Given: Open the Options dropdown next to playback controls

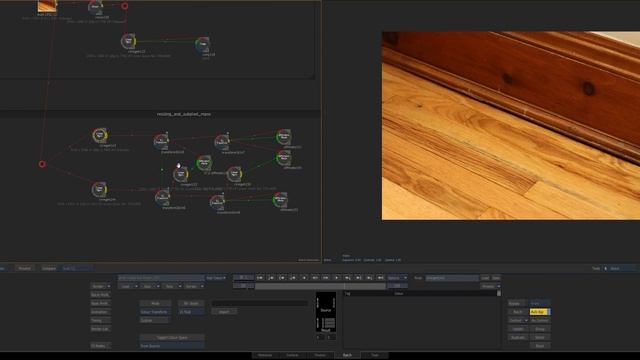Looking at the screenshot, I should click(397, 278).
